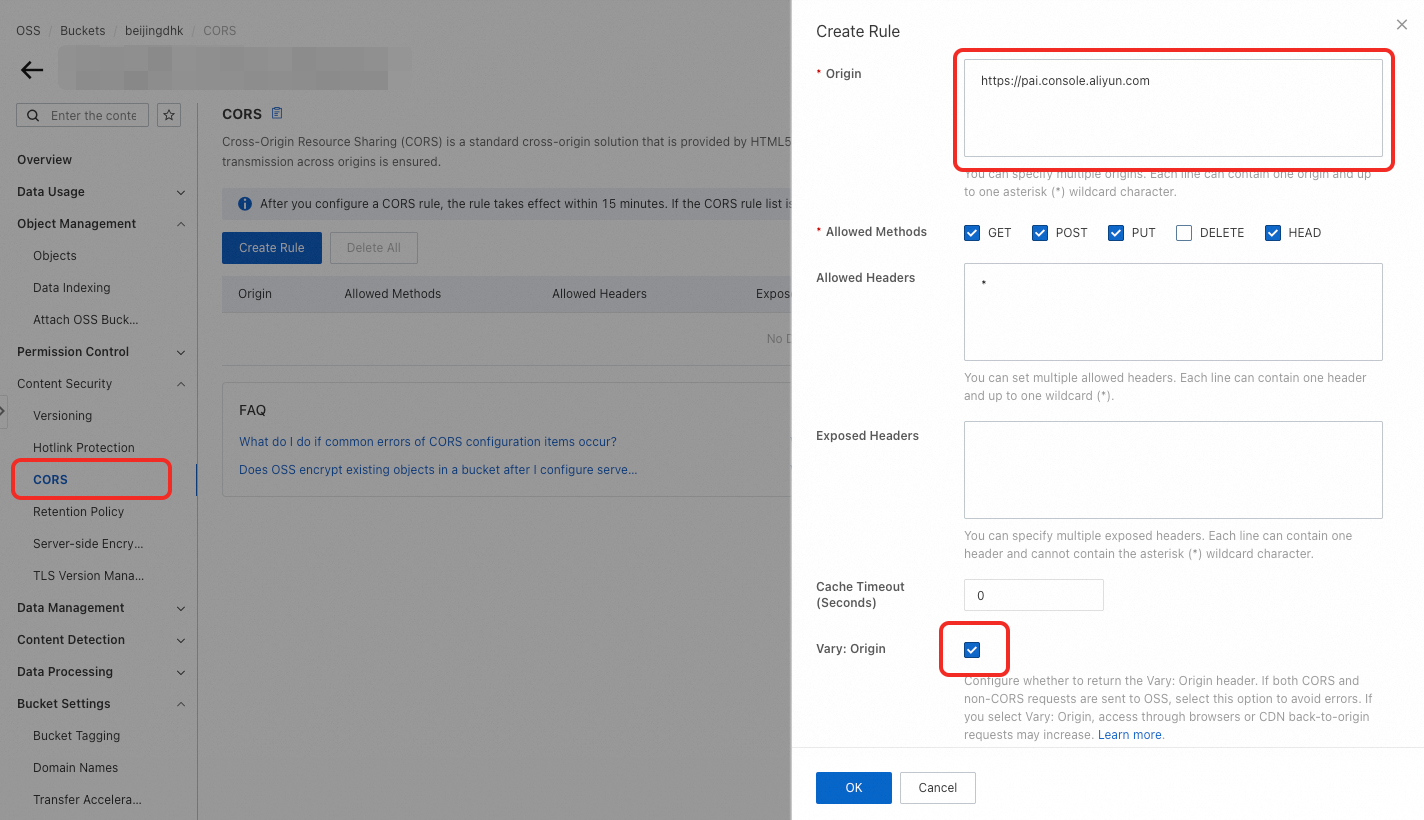The image size is (1424, 820).
Task: Open Domain Names page
Action: pos(75,768)
